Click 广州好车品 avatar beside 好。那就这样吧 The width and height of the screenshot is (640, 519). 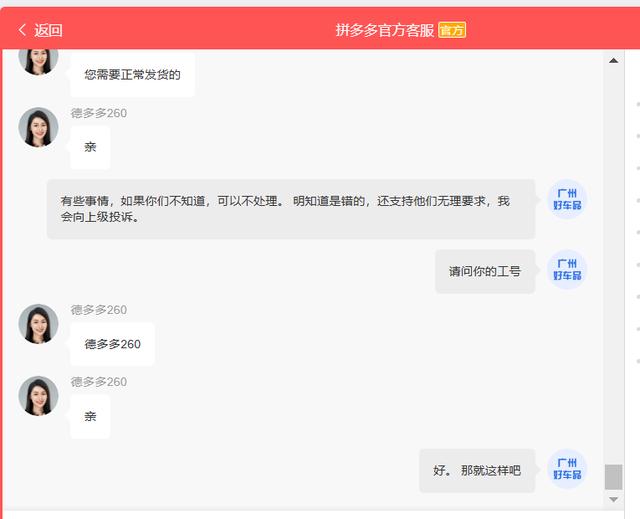[x=567, y=470]
